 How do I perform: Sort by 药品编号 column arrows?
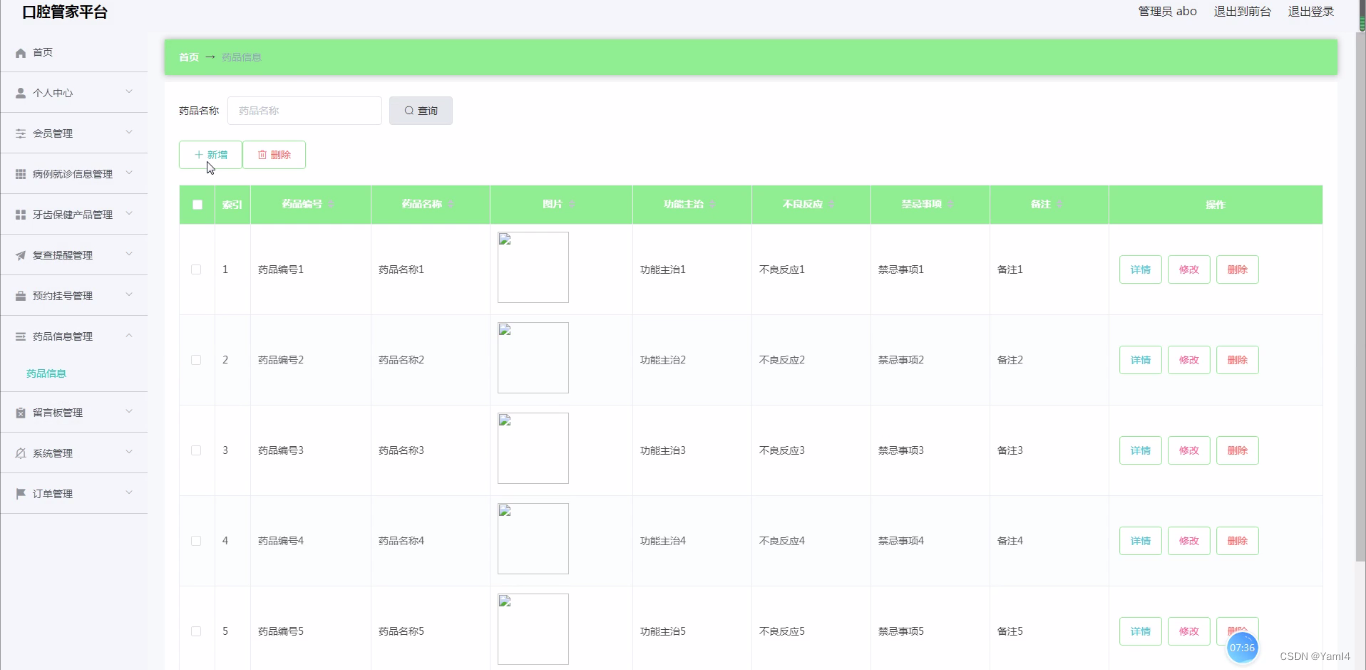[330, 204]
